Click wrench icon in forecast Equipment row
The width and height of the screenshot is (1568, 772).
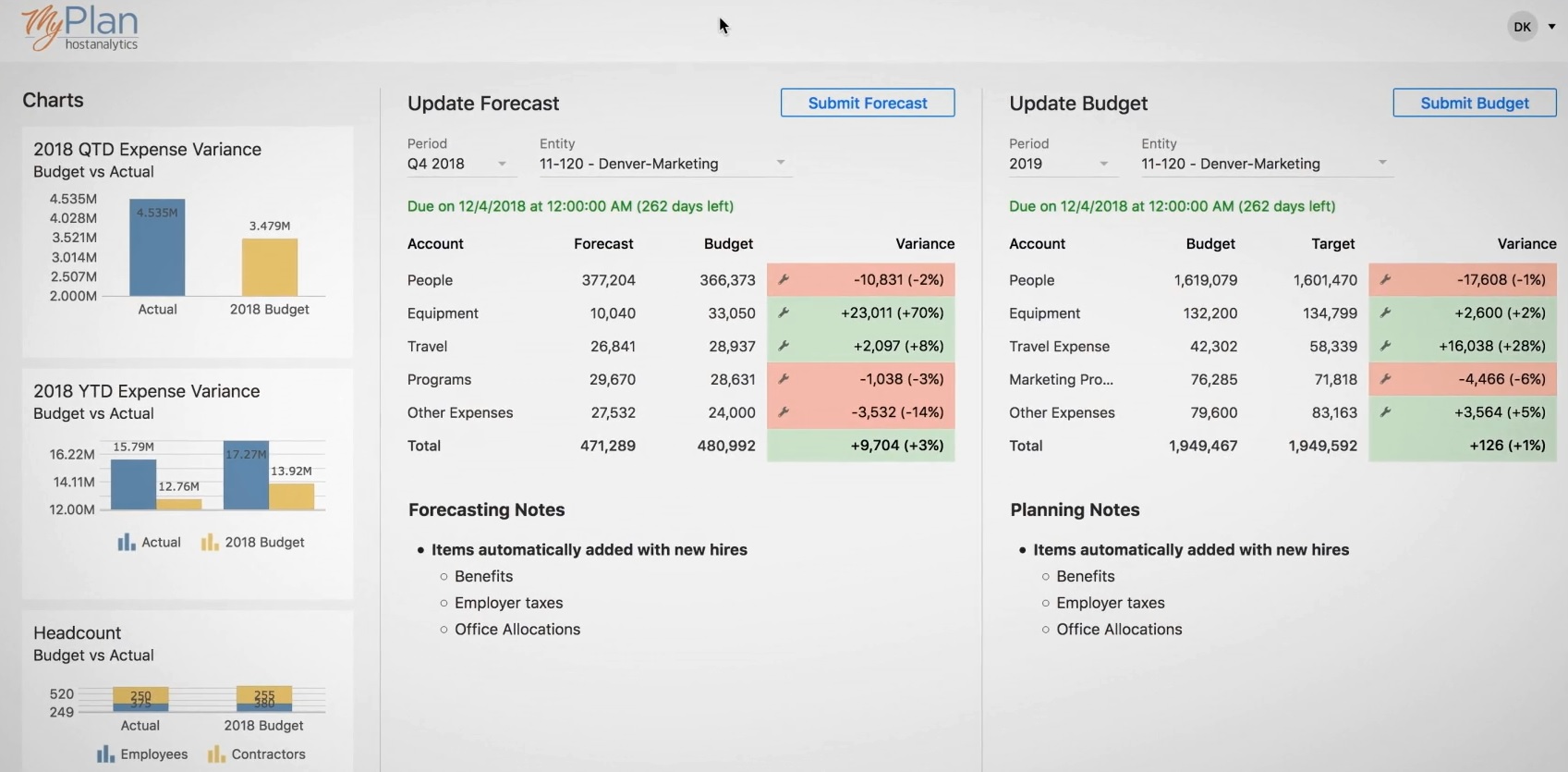[x=784, y=313]
